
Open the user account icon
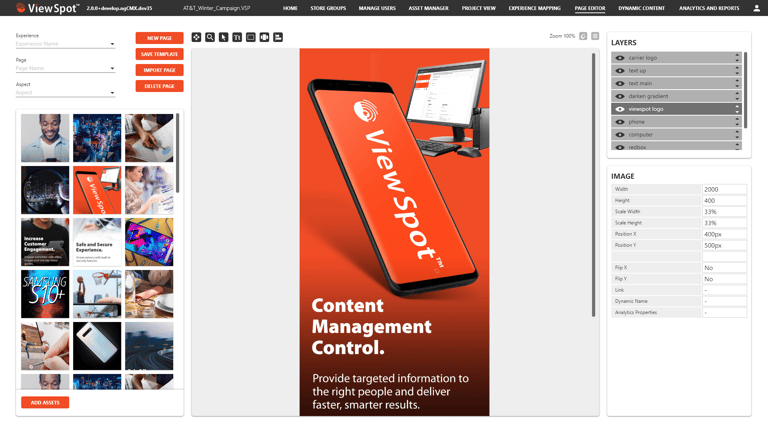coord(757,8)
